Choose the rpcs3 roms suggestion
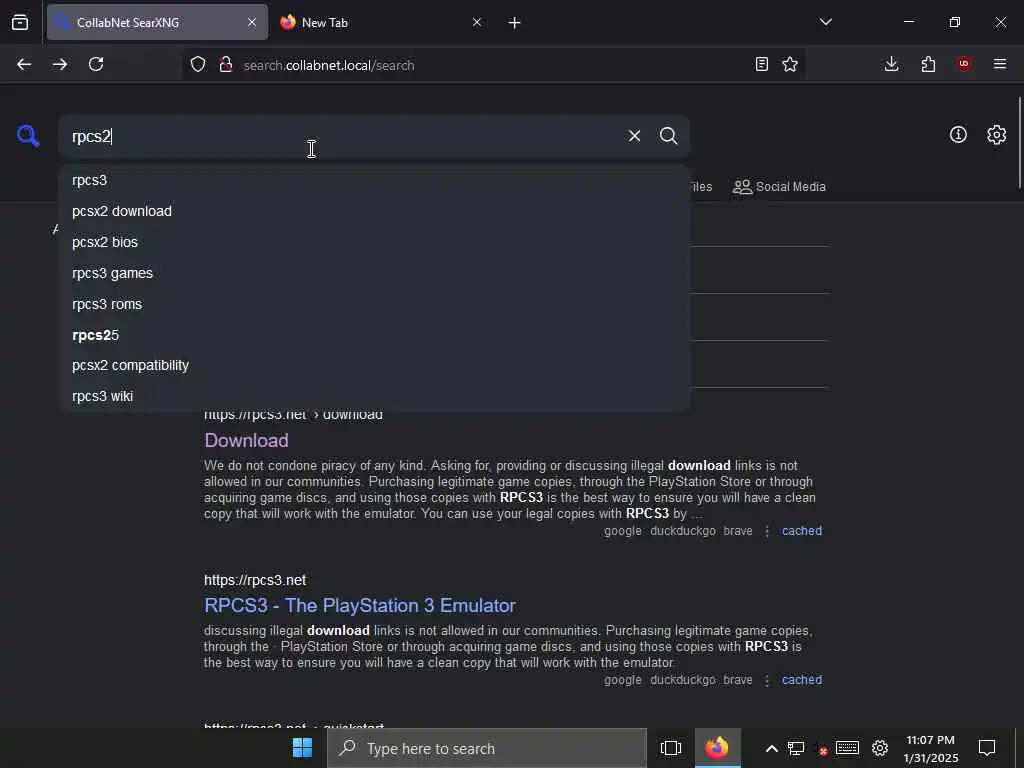1024x768 pixels. tap(374, 304)
